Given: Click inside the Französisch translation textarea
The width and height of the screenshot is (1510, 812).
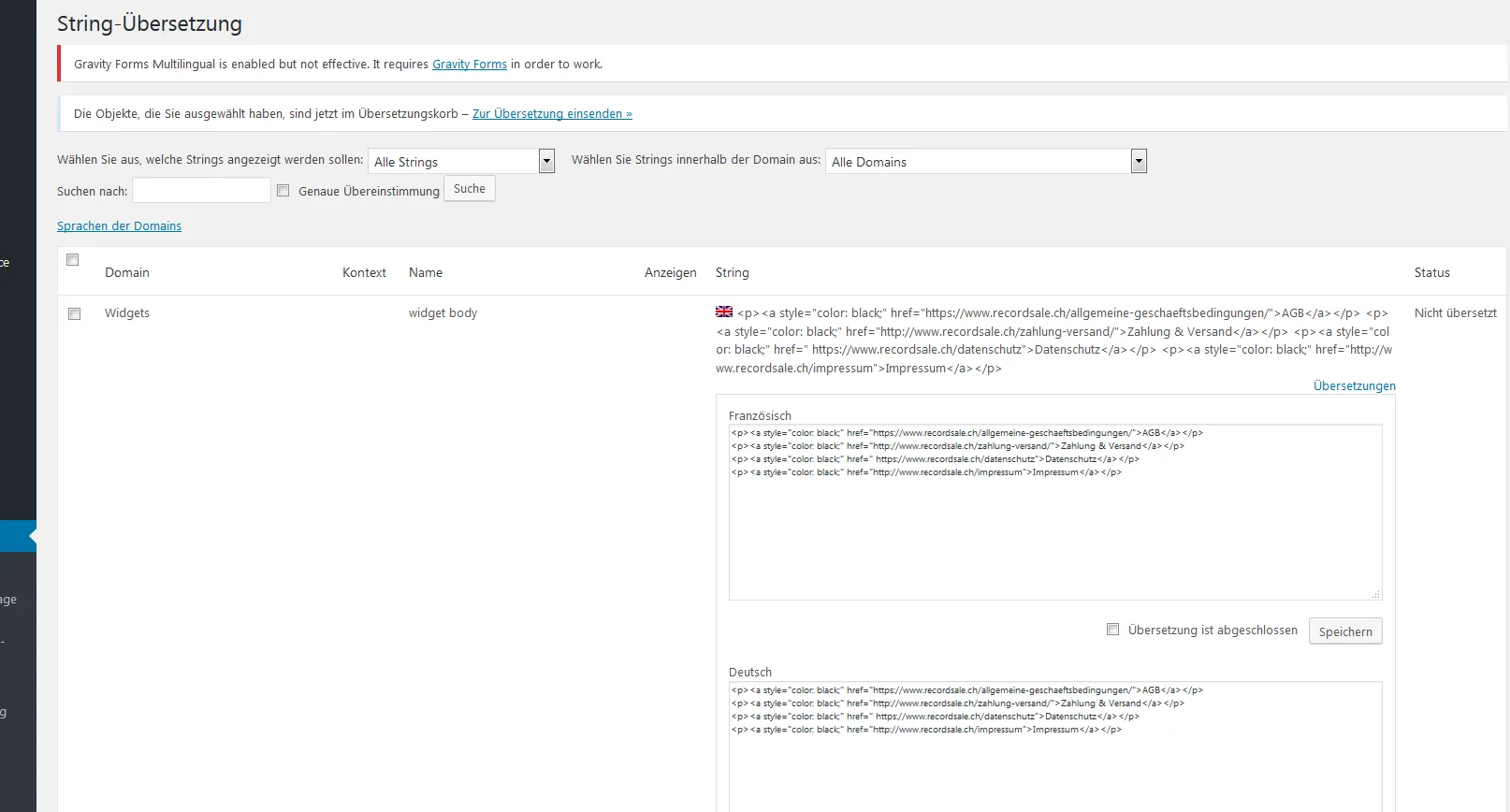Looking at the screenshot, I should [1055, 513].
